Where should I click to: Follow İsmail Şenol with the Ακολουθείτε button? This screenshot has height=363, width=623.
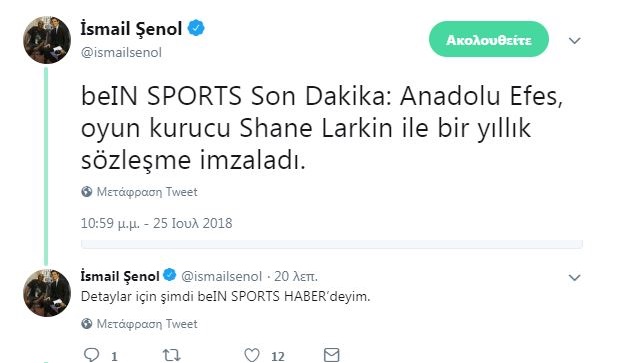point(489,40)
